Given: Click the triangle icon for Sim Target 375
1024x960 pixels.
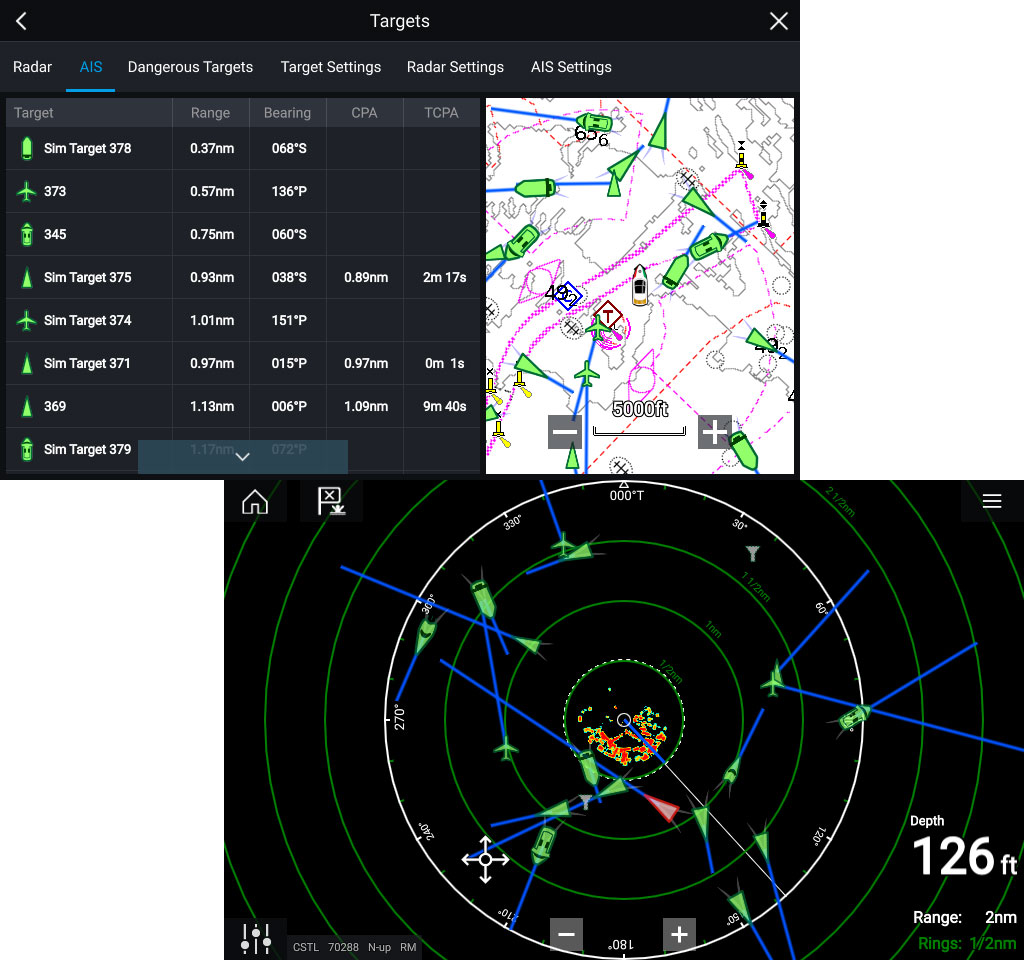Looking at the screenshot, I should [x=27, y=278].
